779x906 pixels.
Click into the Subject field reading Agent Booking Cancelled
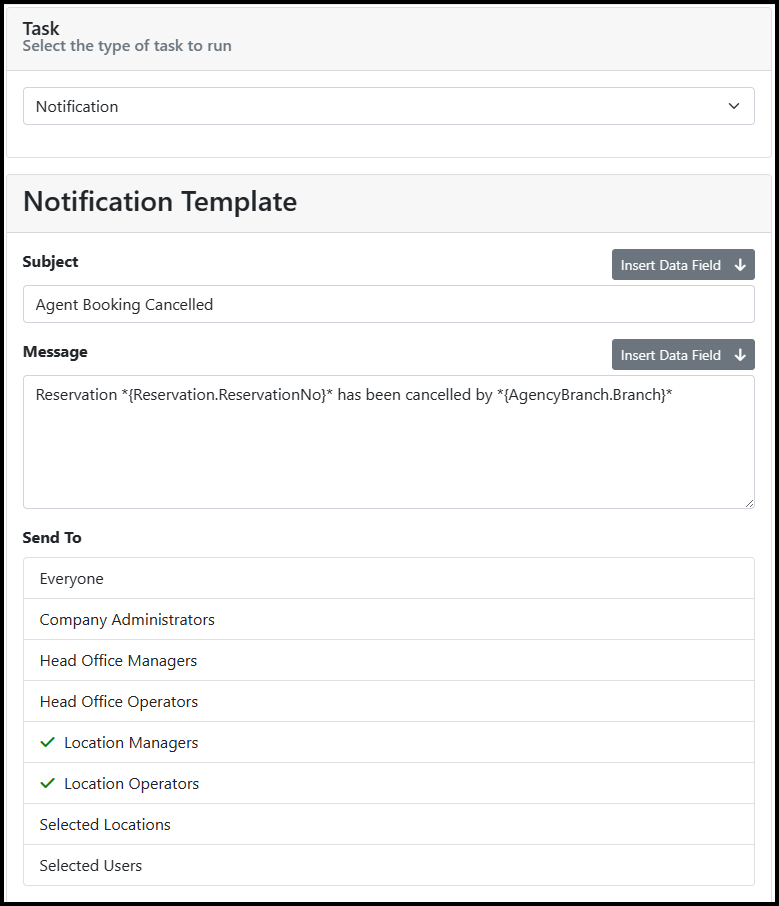click(x=388, y=305)
